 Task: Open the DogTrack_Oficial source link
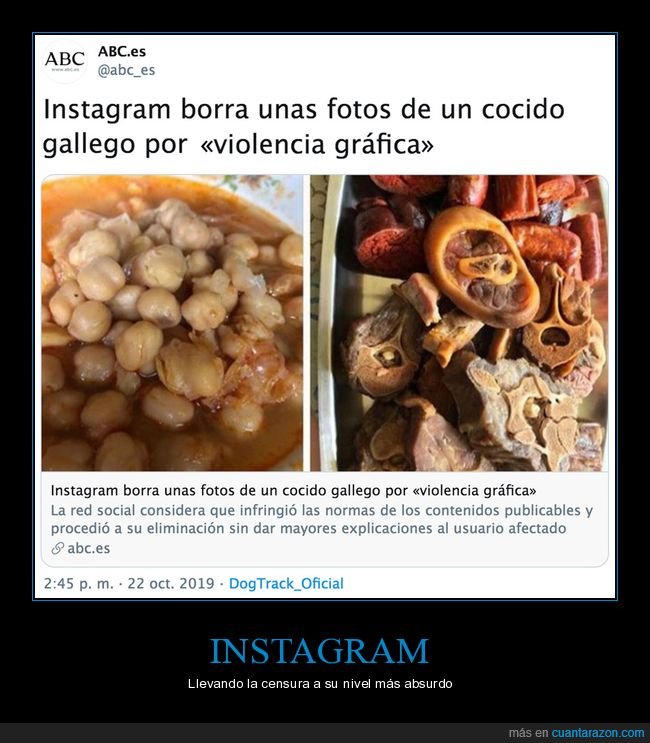286,583
